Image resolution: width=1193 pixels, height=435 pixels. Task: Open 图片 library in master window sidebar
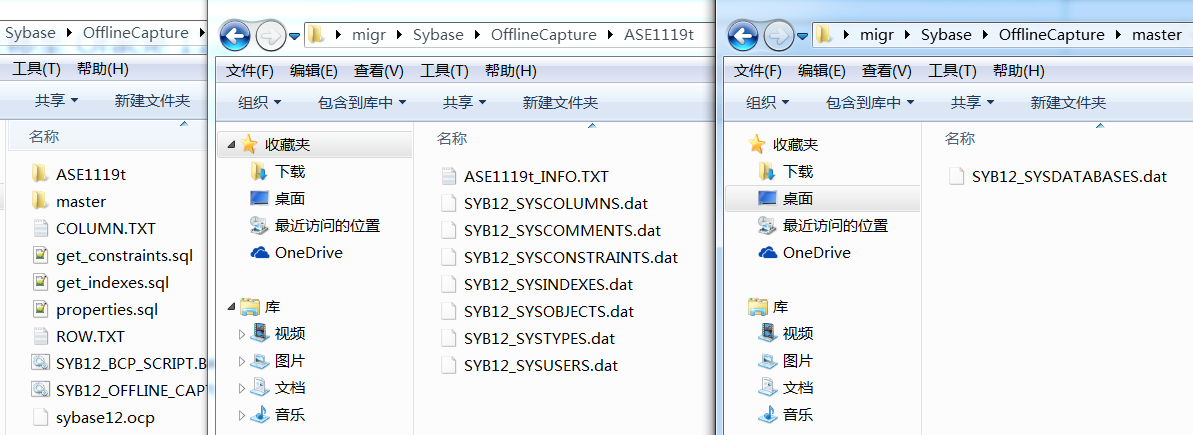(785, 360)
